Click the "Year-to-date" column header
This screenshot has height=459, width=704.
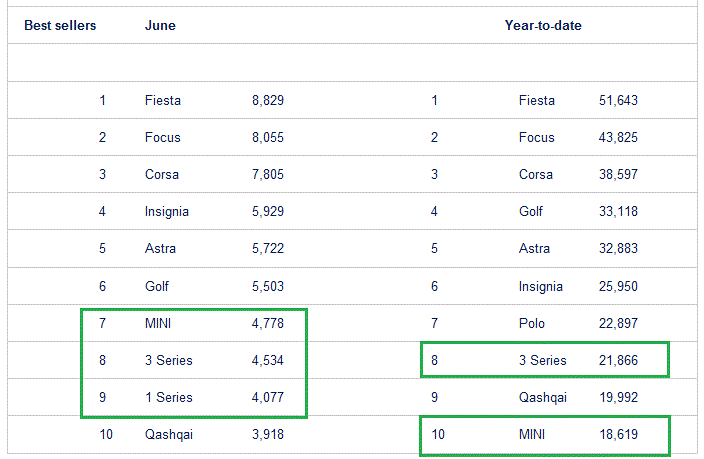[543, 26]
